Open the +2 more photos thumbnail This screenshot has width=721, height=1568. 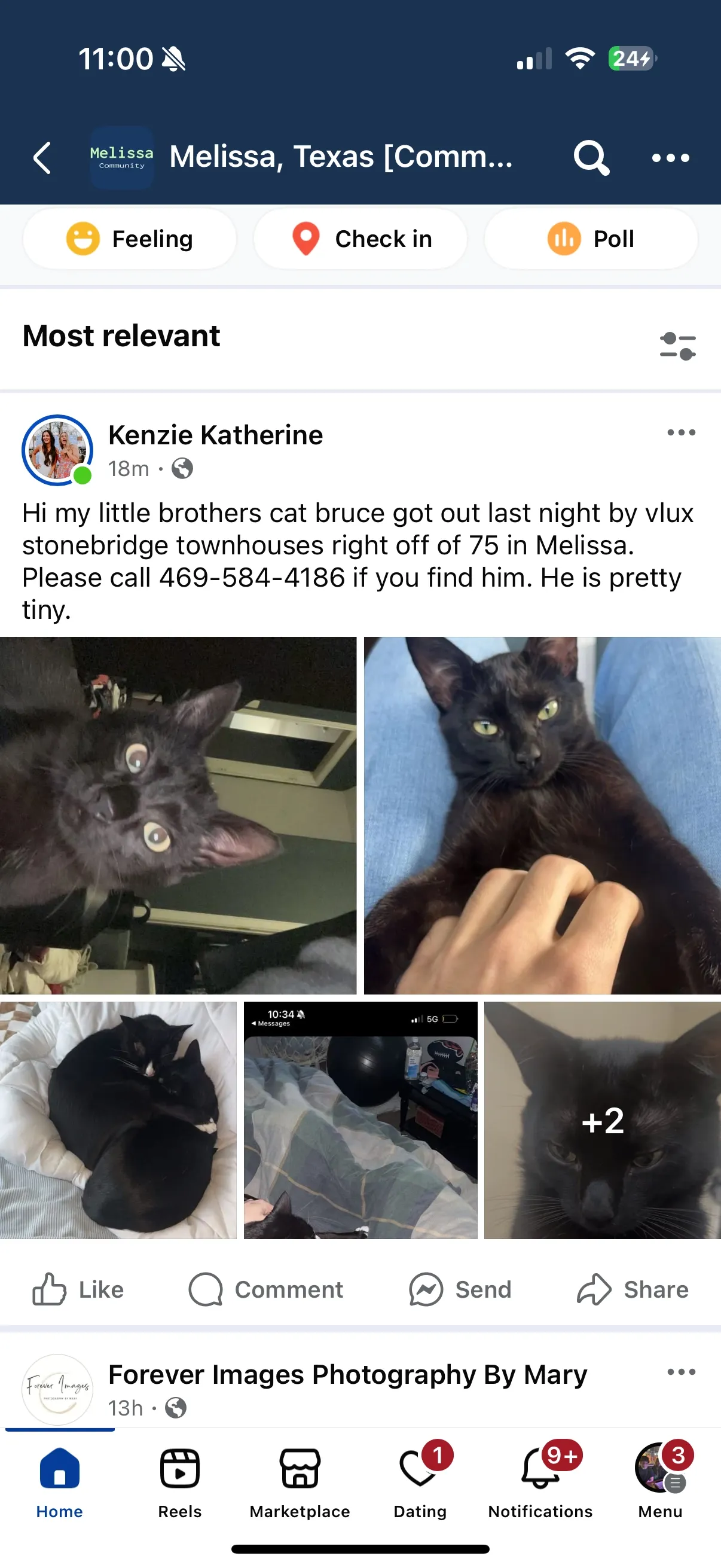603,1120
